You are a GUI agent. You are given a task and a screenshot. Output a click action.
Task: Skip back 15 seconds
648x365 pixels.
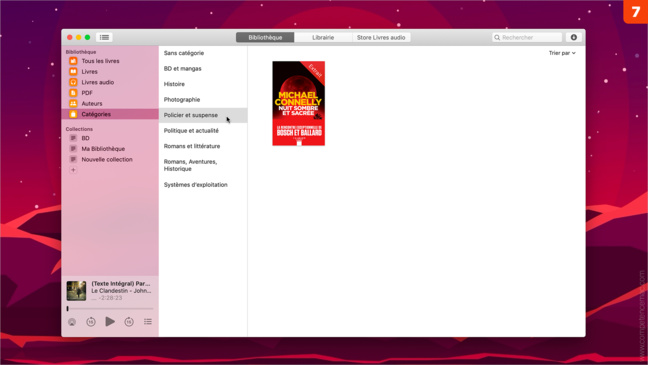(x=91, y=322)
